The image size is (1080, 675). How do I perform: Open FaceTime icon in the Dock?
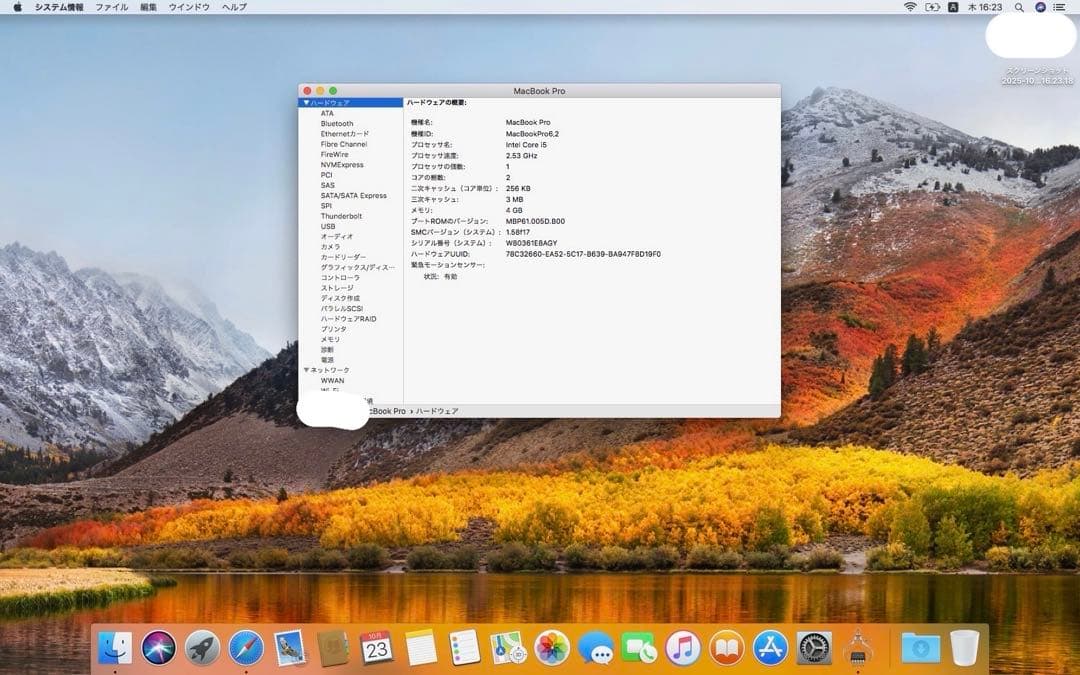tap(639, 648)
